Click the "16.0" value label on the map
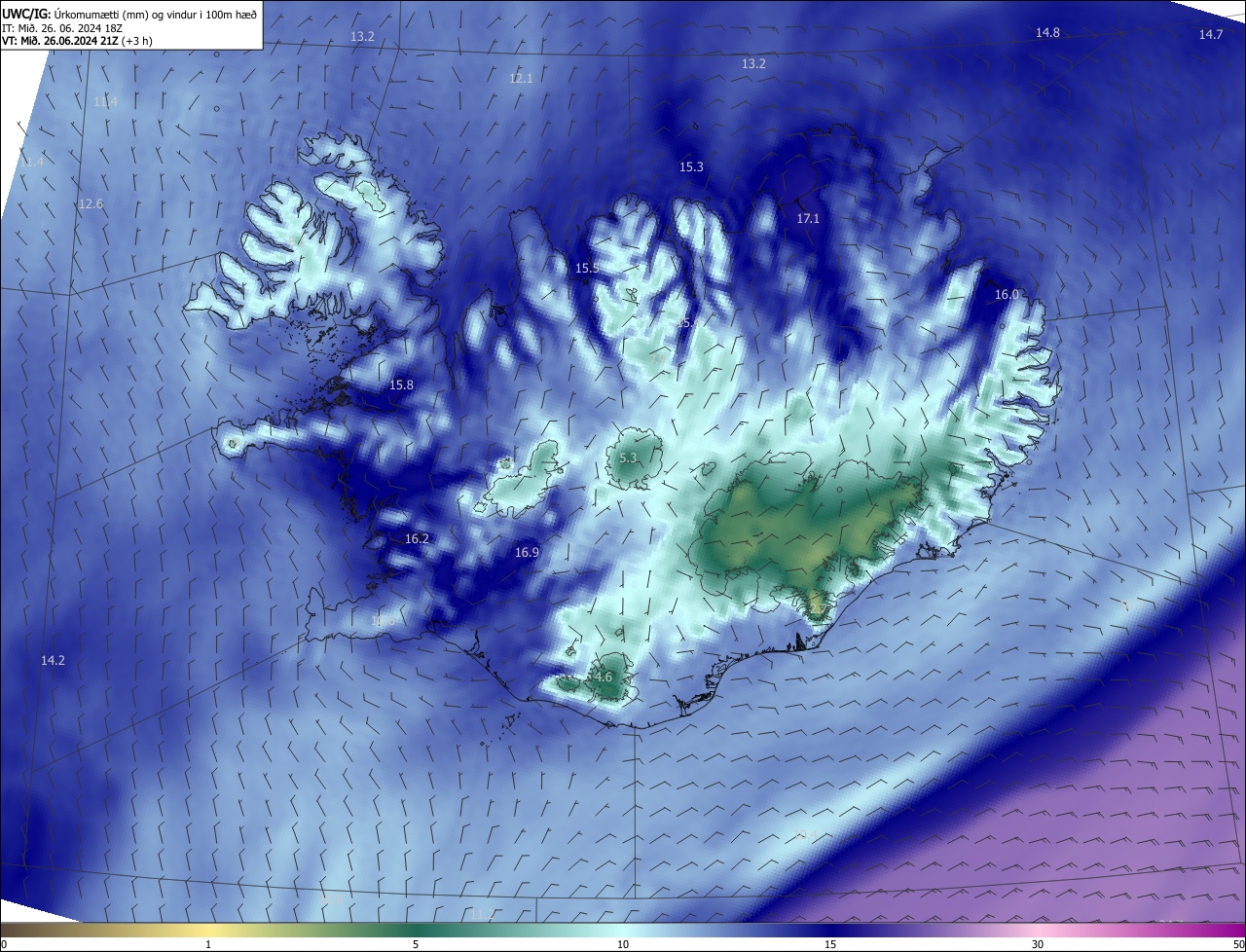 tap(1007, 295)
